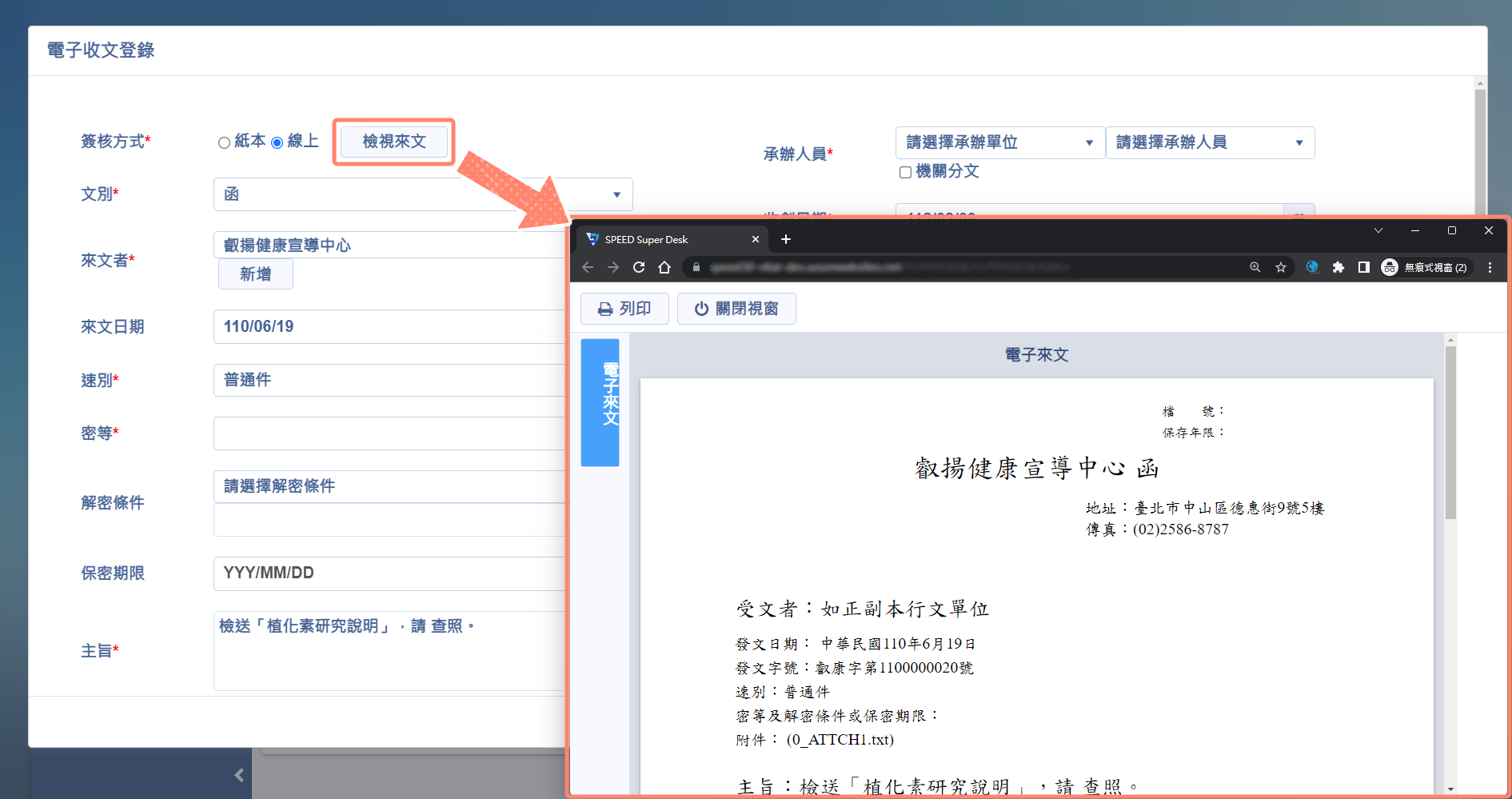Open the 請選擇承辦人員 dropdown
This screenshot has height=799, width=1512.
(x=1209, y=142)
